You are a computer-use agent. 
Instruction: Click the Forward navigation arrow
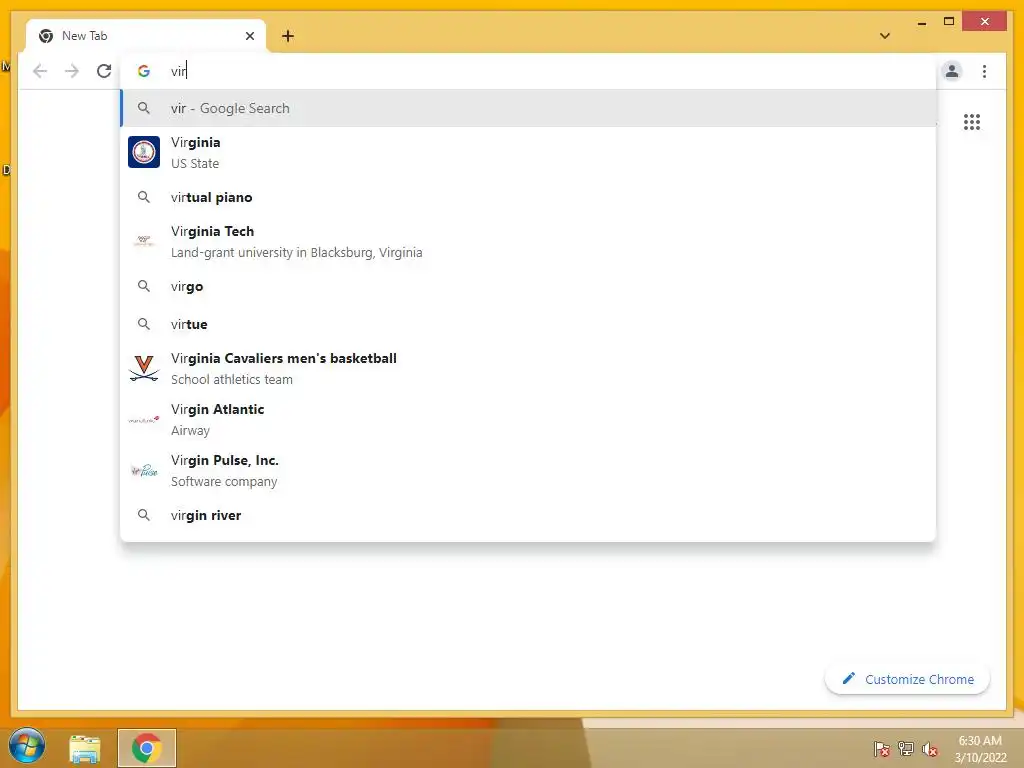[x=72, y=71]
